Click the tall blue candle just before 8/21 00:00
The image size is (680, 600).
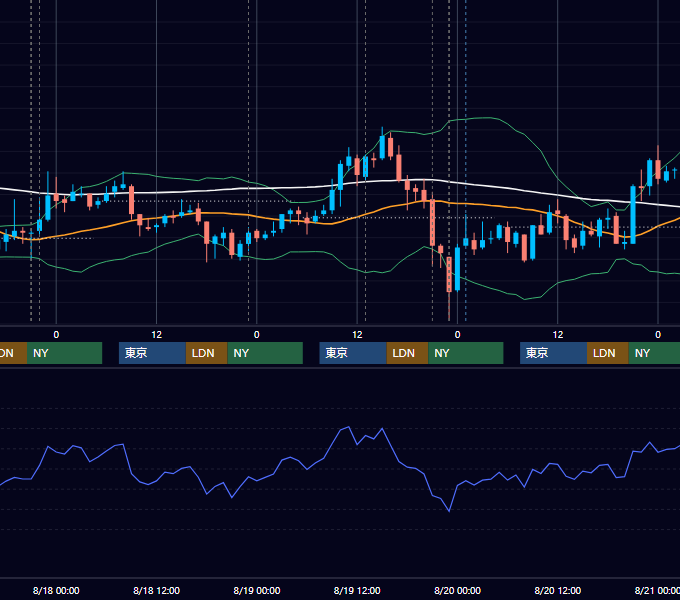click(633, 215)
